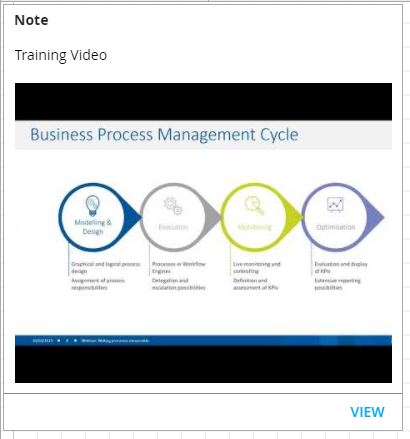Click the Training Video text
Viewport: 410px width, 439px height.
coord(61,55)
